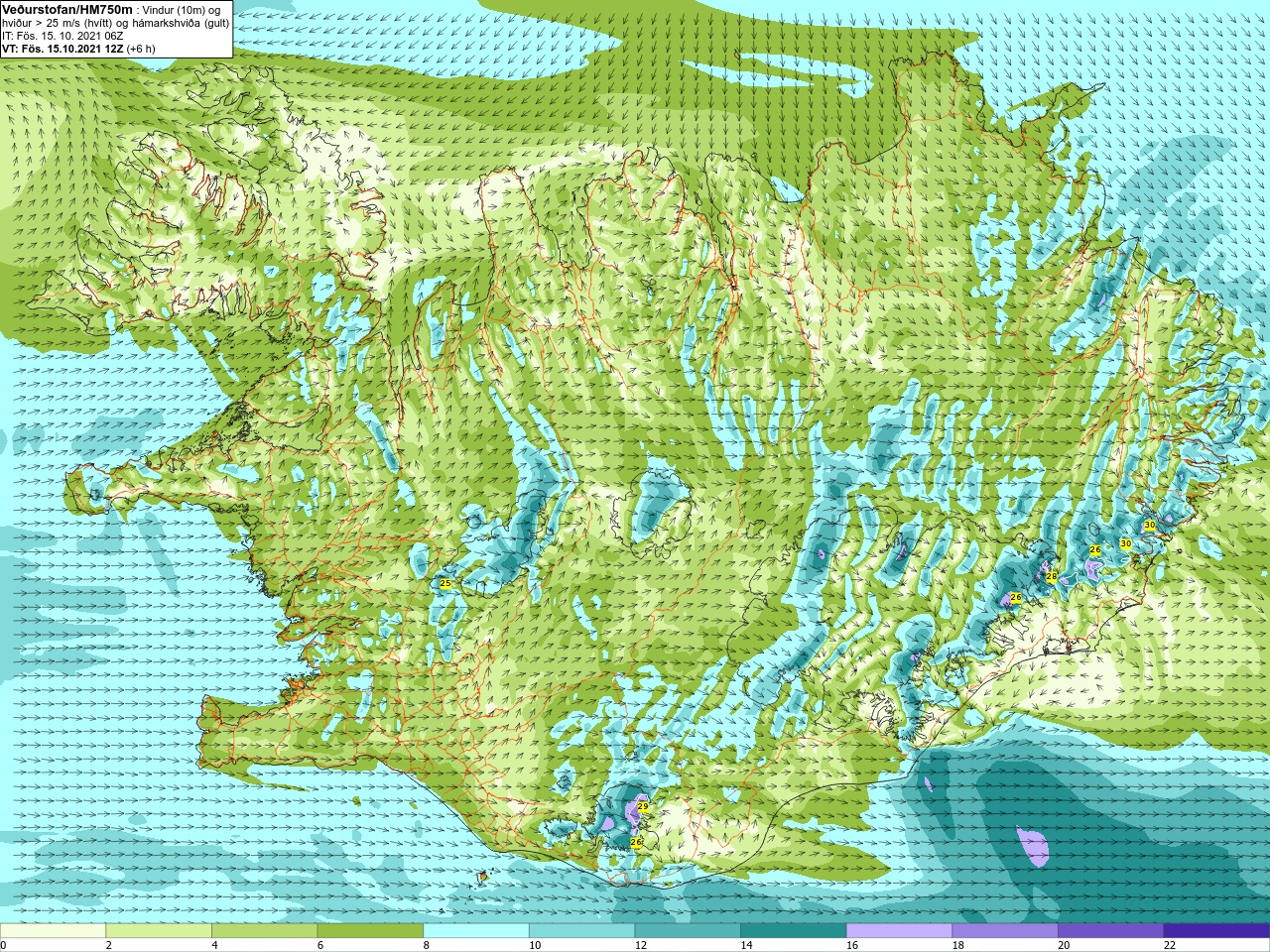
Task: Choose the deep indigo 22+ m/s legend swatch
Action: (1216, 931)
